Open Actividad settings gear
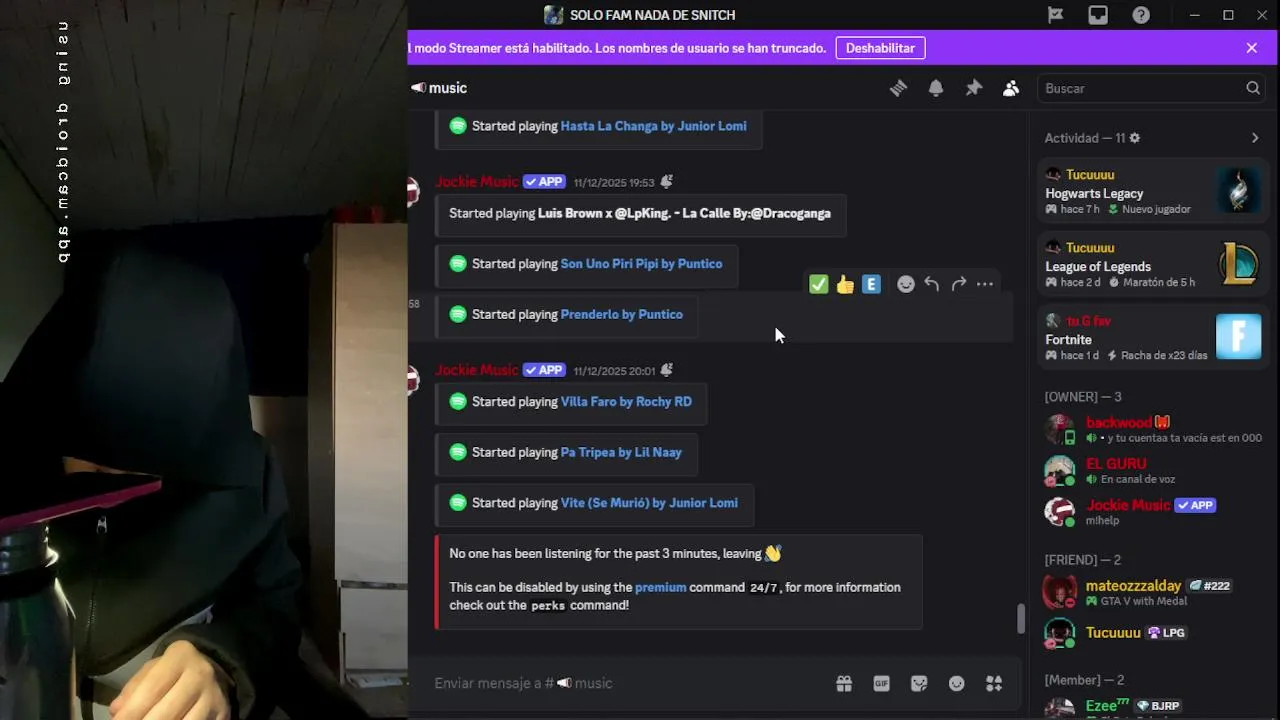1280x720 pixels. (x=1135, y=138)
